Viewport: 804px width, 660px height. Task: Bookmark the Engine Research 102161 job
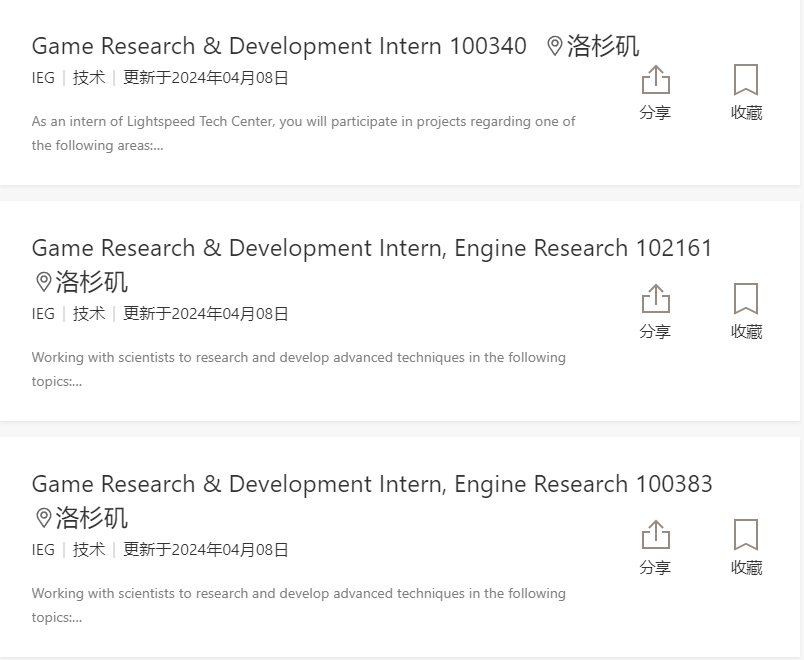pyautogui.click(x=746, y=298)
